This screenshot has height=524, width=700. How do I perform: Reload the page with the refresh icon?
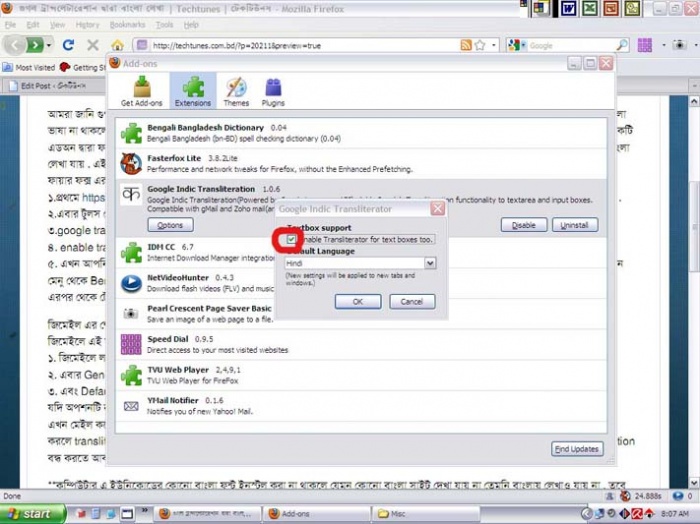coord(68,45)
